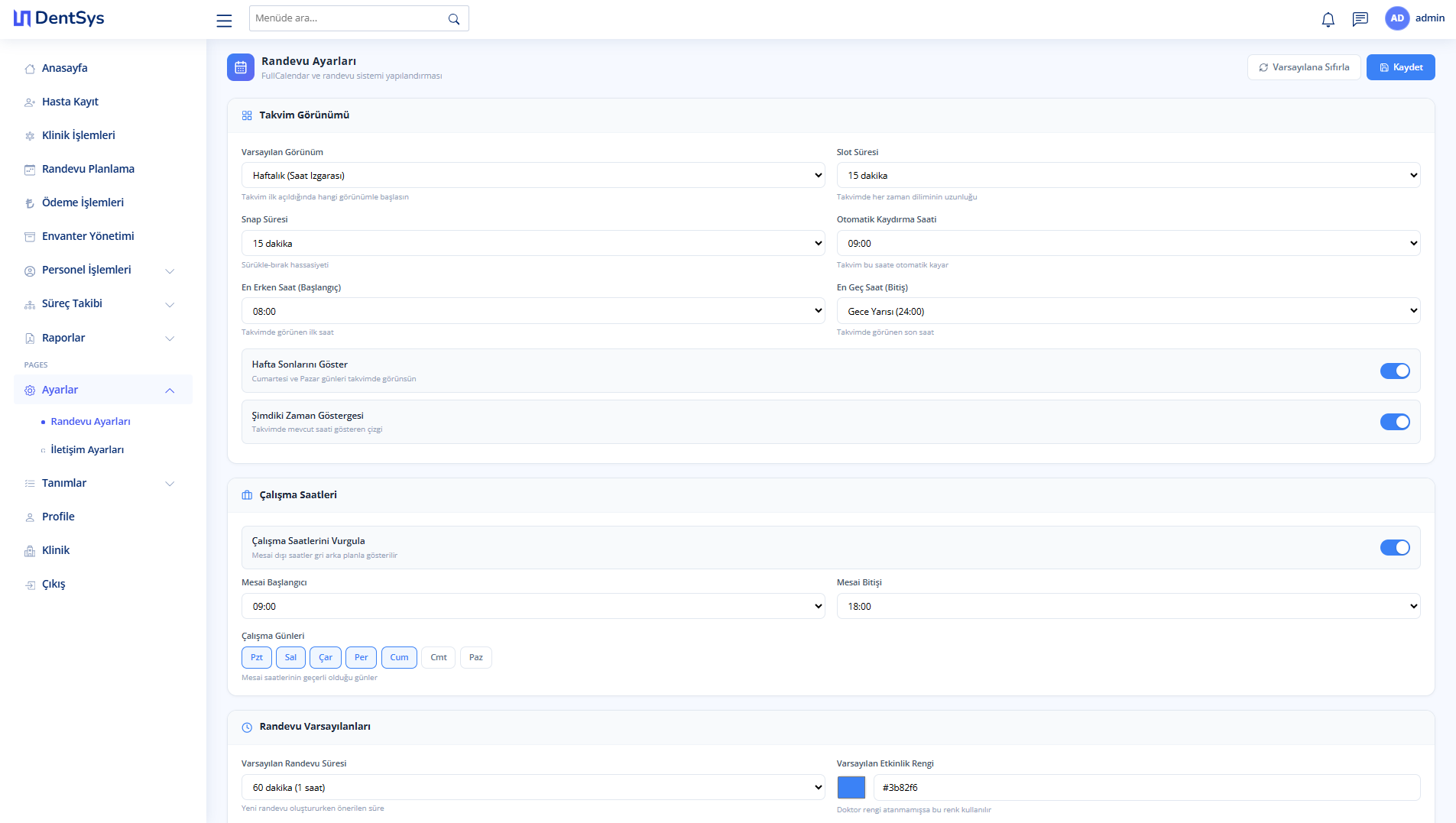Image resolution: width=1456 pixels, height=823 pixels.
Task: Click the Envanter Yönetimi box icon
Action: [30, 237]
